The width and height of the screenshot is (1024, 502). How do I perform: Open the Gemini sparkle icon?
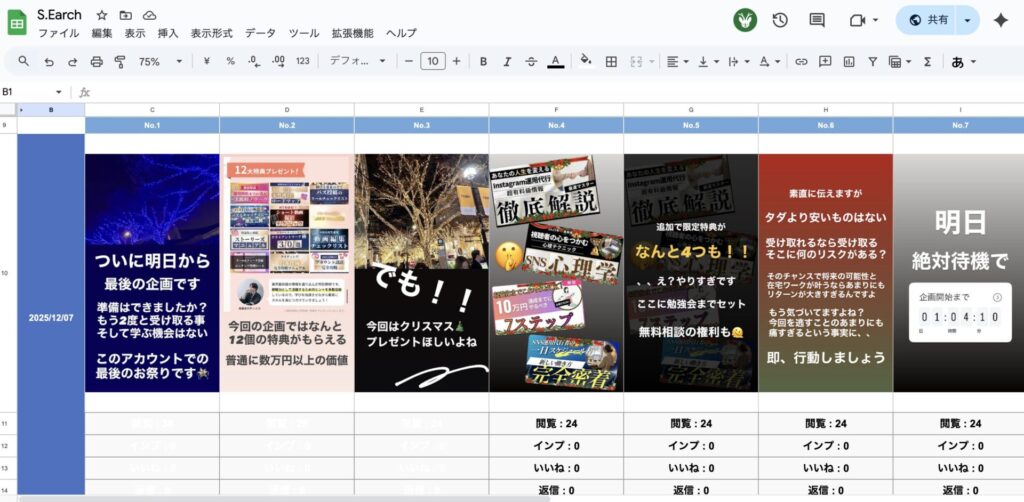[x=1000, y=20]
